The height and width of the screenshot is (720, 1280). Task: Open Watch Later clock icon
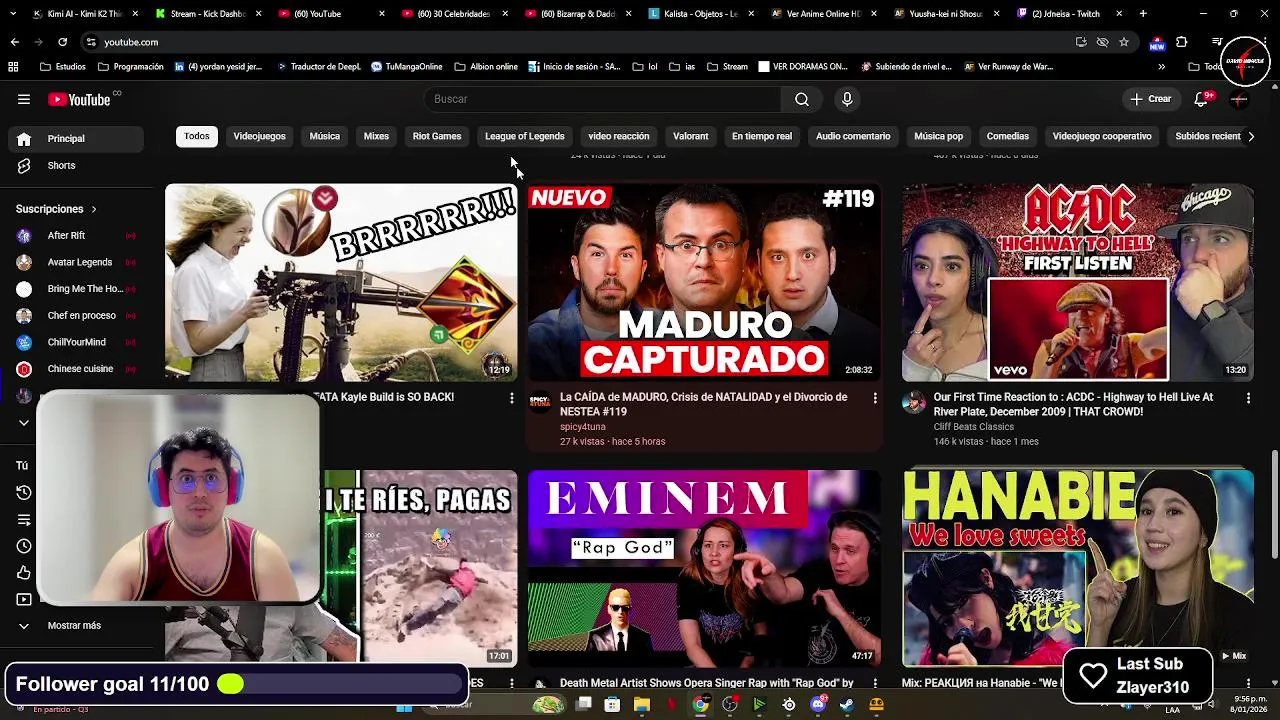24,546
